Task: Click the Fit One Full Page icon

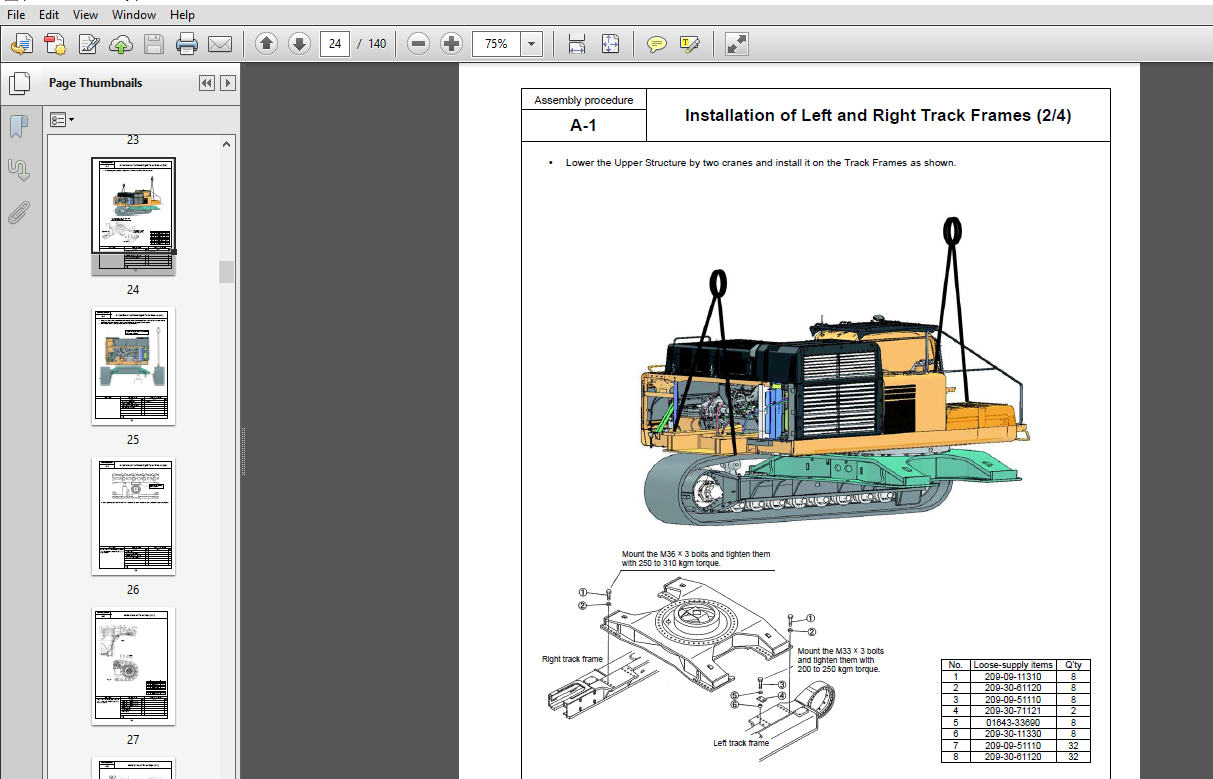Action: pyautogui.click(x=610, y=44)
